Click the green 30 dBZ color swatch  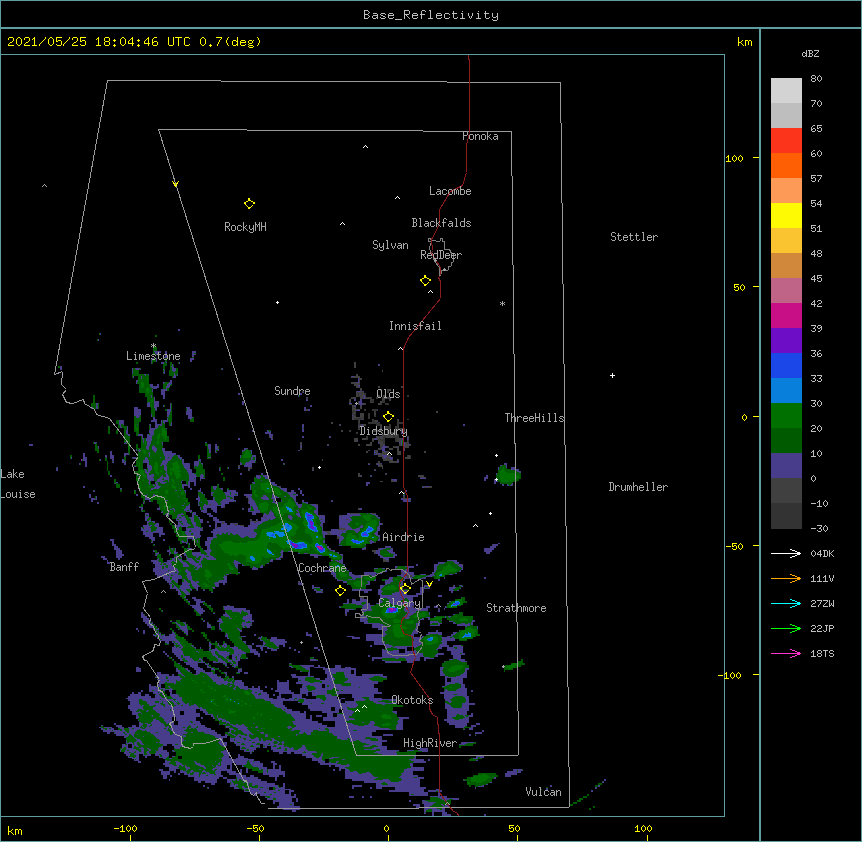pyautogui.click(x=786, y=416)
